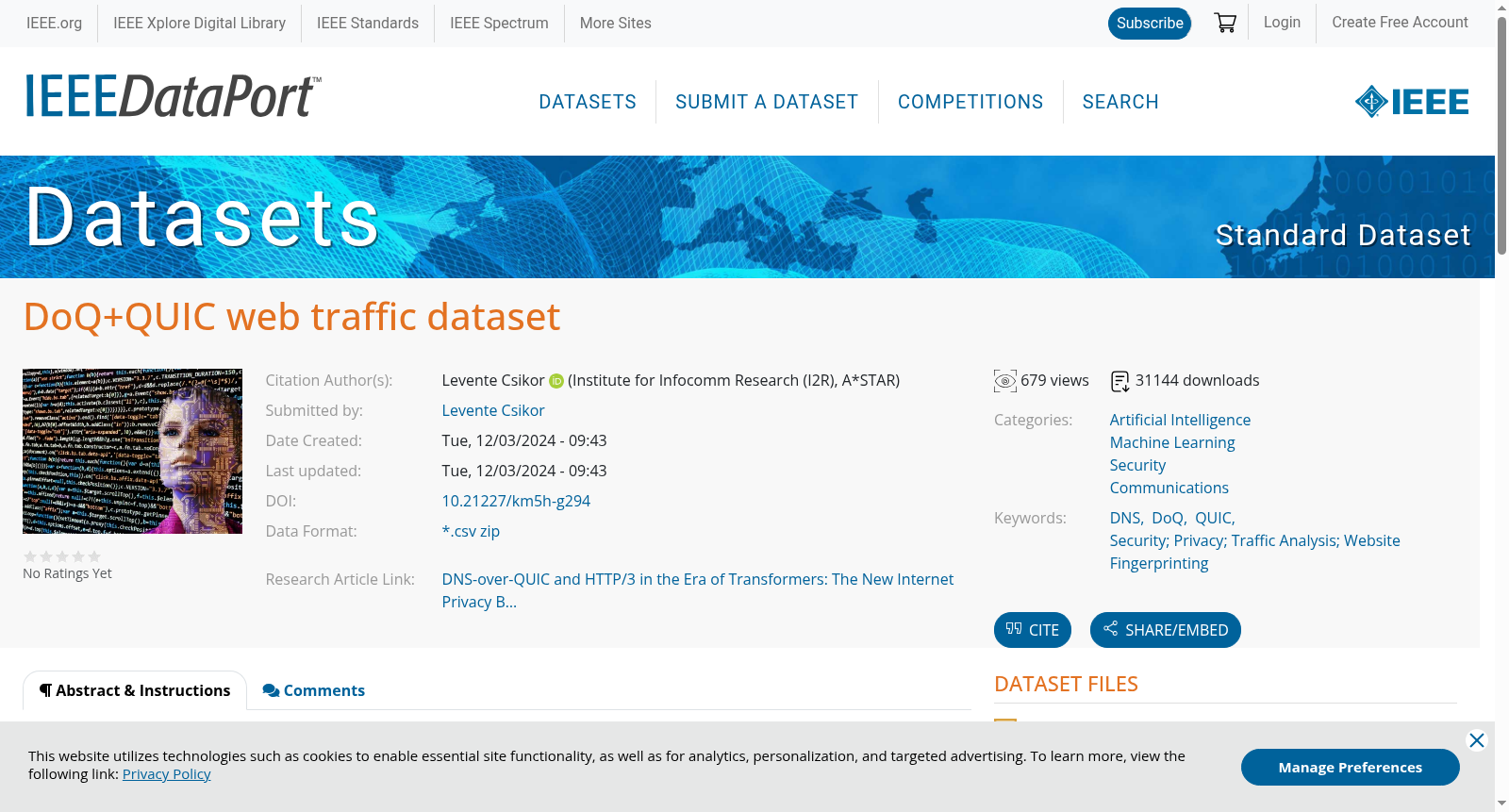Viewport: 1509px width, 812px height.
Task: Click the DoQ keyword
Action: tap(1168, 519)
